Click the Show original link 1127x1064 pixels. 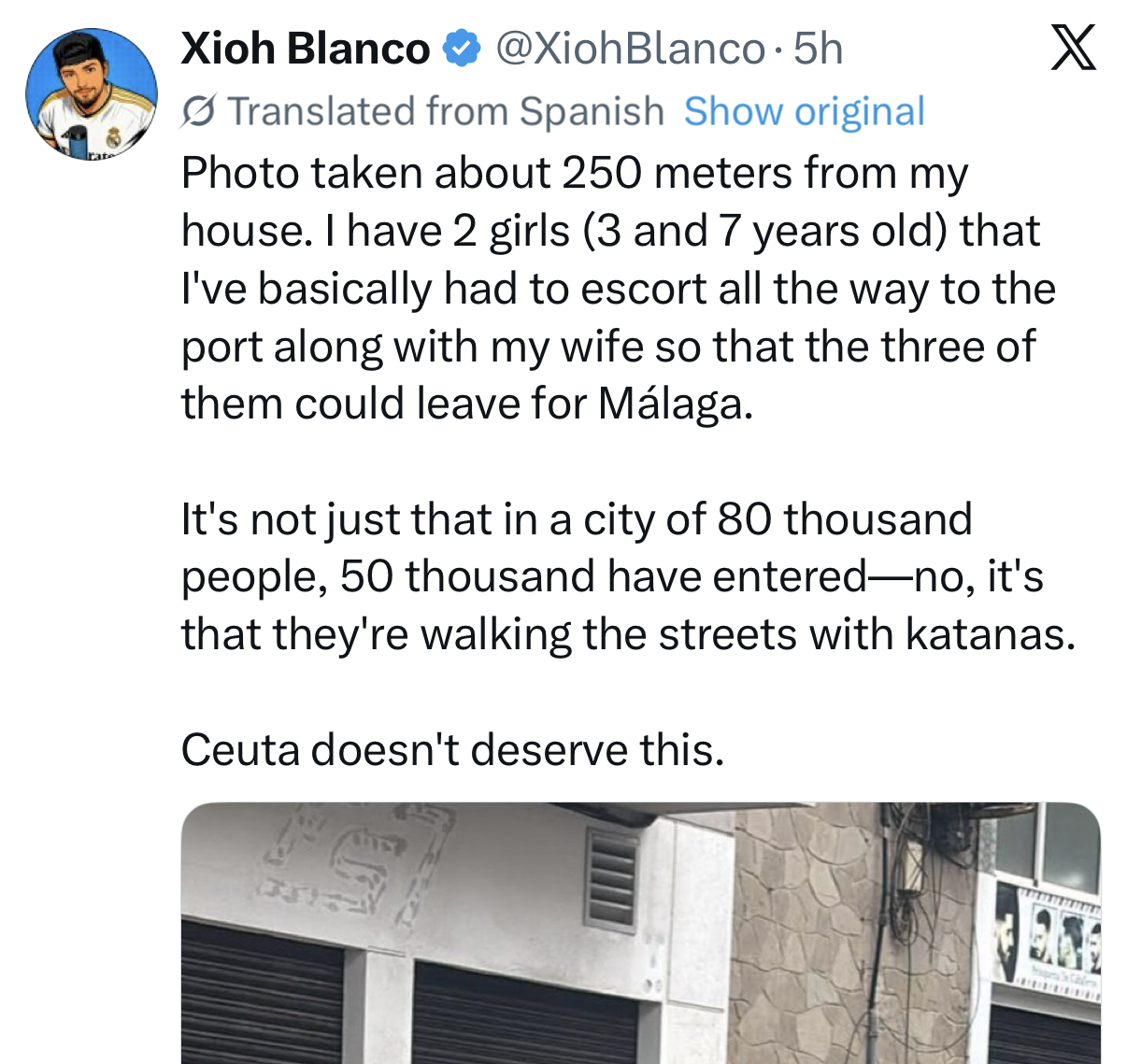point(804,111)
